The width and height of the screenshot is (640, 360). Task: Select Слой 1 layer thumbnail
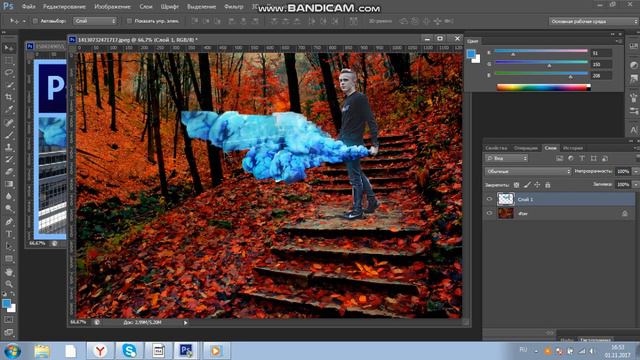coord(506,199)
